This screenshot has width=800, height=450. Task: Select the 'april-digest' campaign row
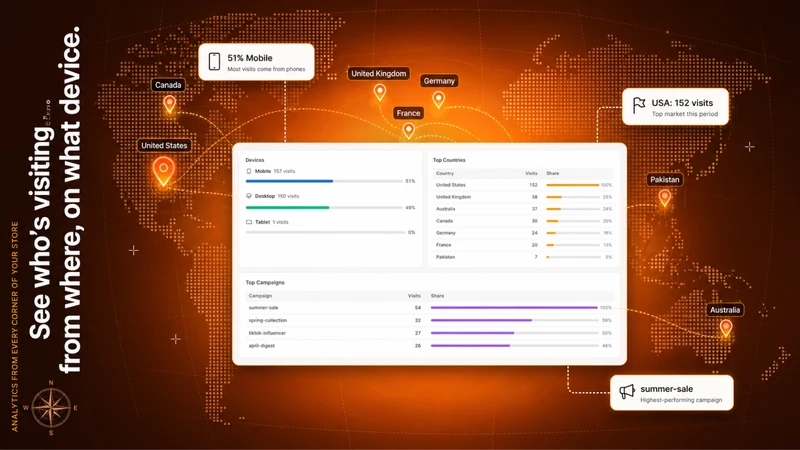[430, 346]
